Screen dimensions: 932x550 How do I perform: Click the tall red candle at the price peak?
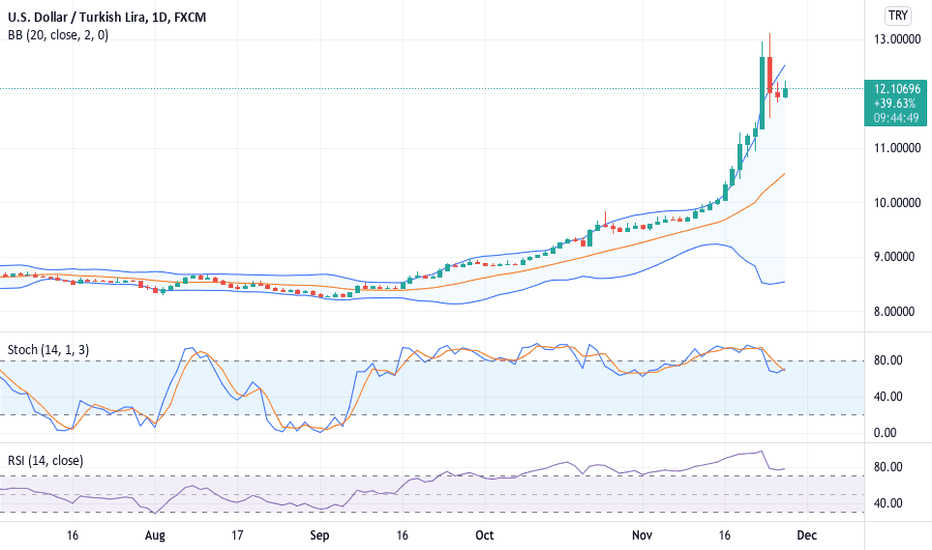(x=770, y=75)
